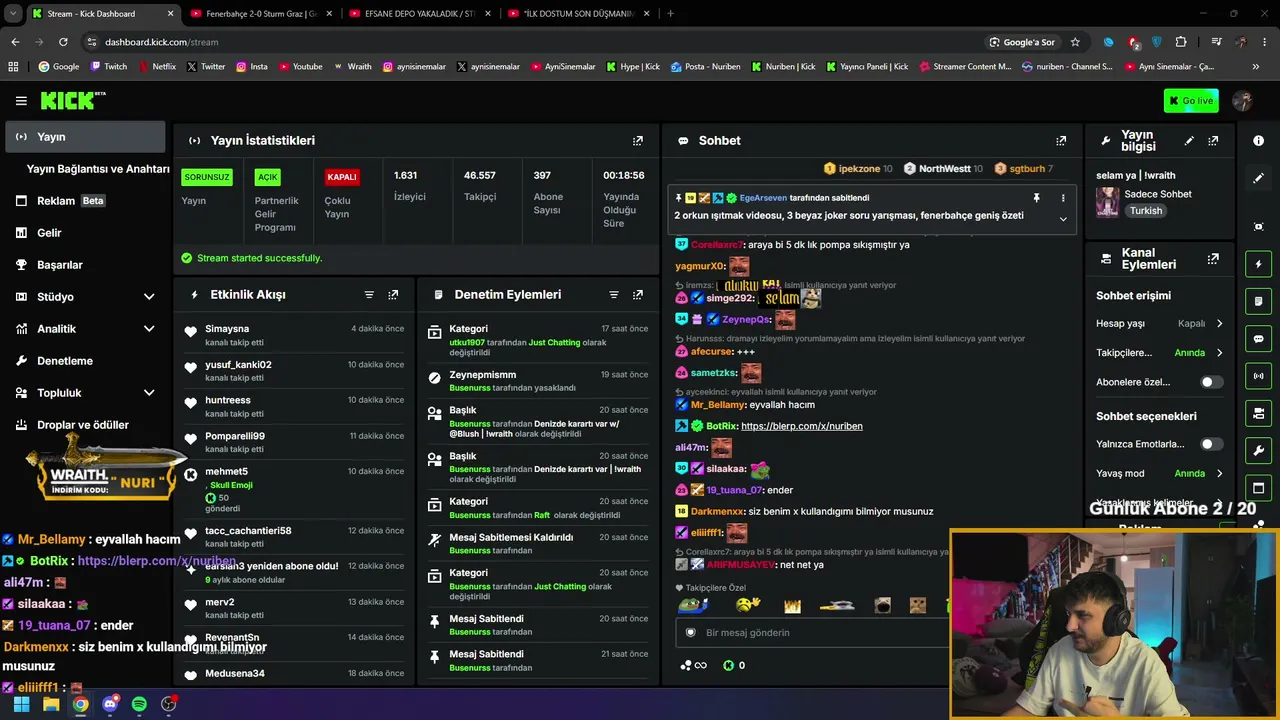Select the crown emote in quick emotes
This screenshot has height=720, width=1280.
(793, 606)
